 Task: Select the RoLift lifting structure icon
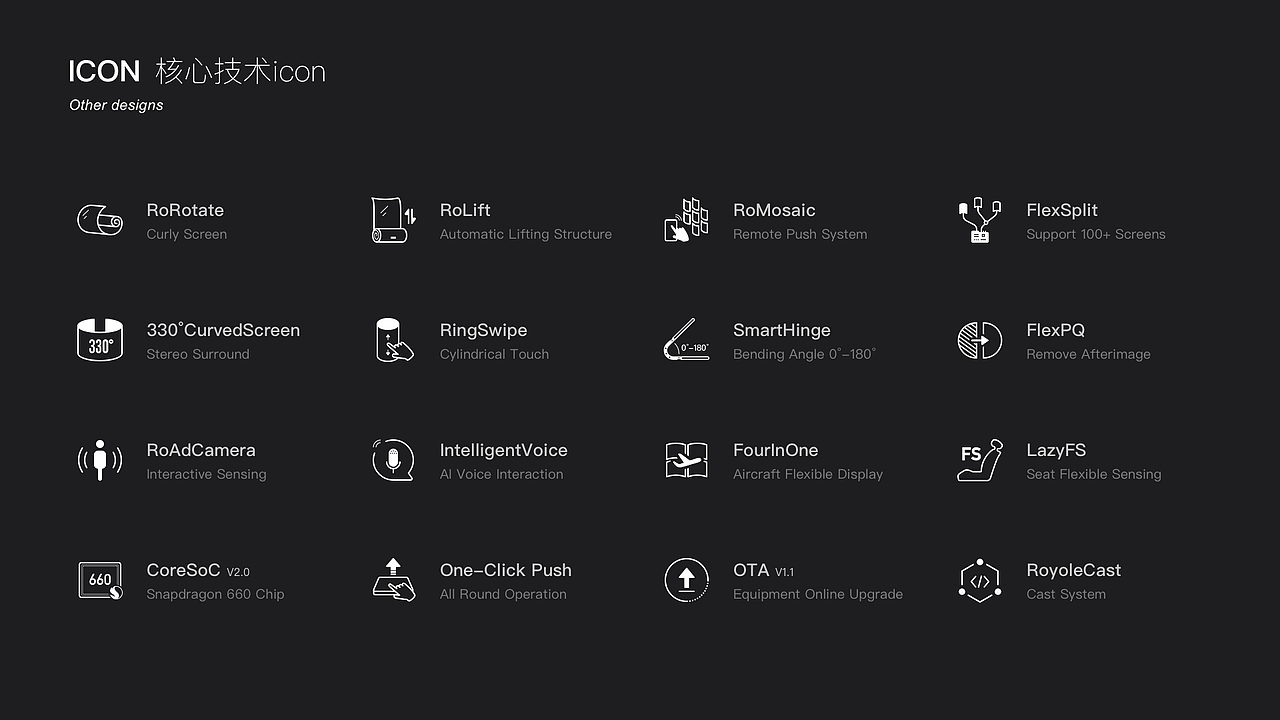pos(393,220)
